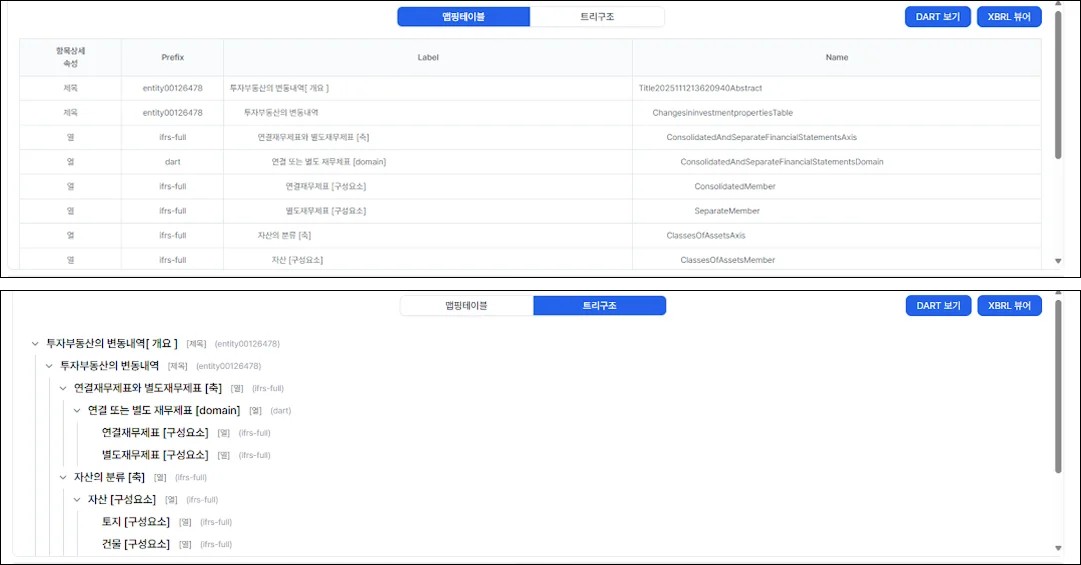1081x565 pixels.
Task: Click table label 연결 또는 별도 재무제표 [domain]
Action: click(329, 162)
